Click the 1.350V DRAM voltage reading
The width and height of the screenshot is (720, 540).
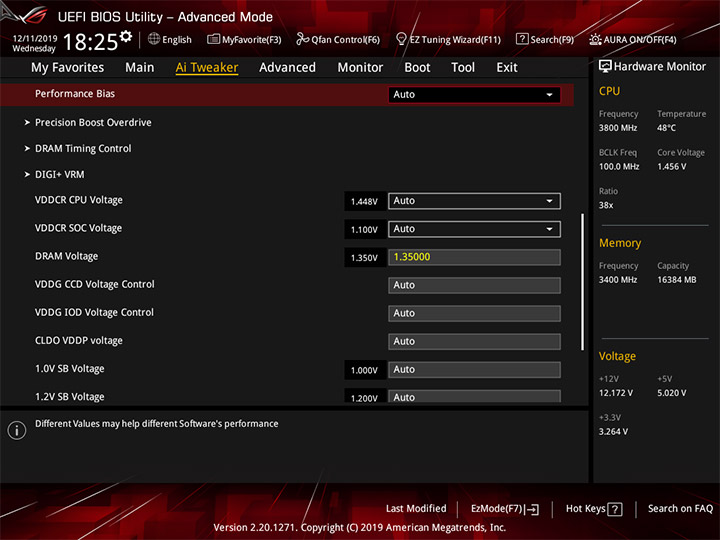tap(364, 258)
